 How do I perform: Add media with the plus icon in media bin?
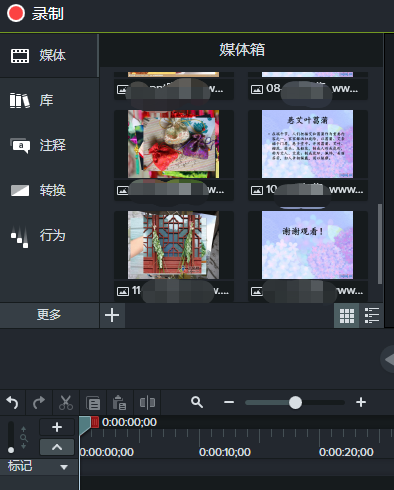click(x=112, y=315)
